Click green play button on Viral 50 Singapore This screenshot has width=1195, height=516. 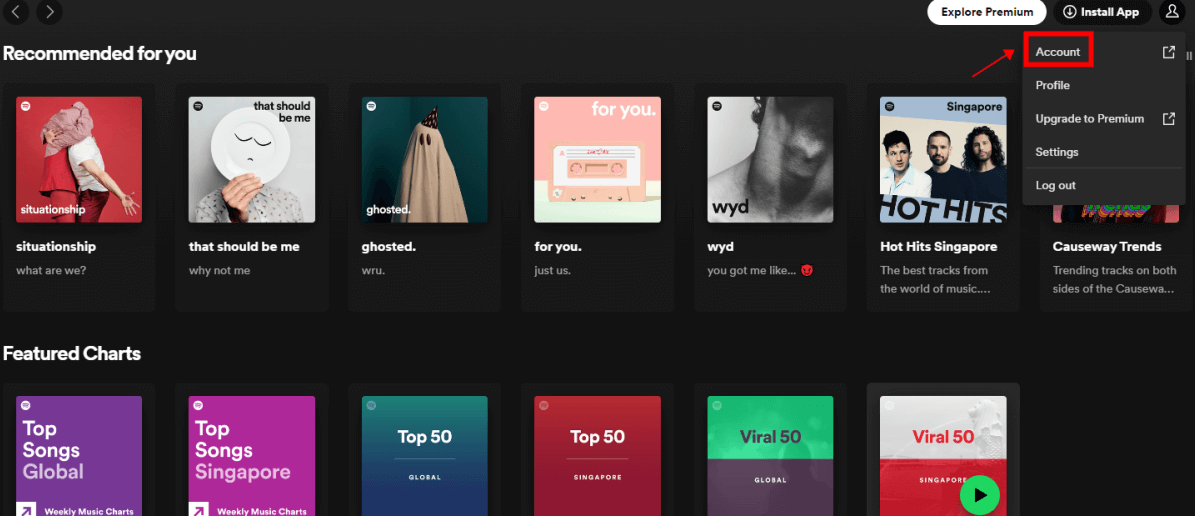(x=979, y=495)
